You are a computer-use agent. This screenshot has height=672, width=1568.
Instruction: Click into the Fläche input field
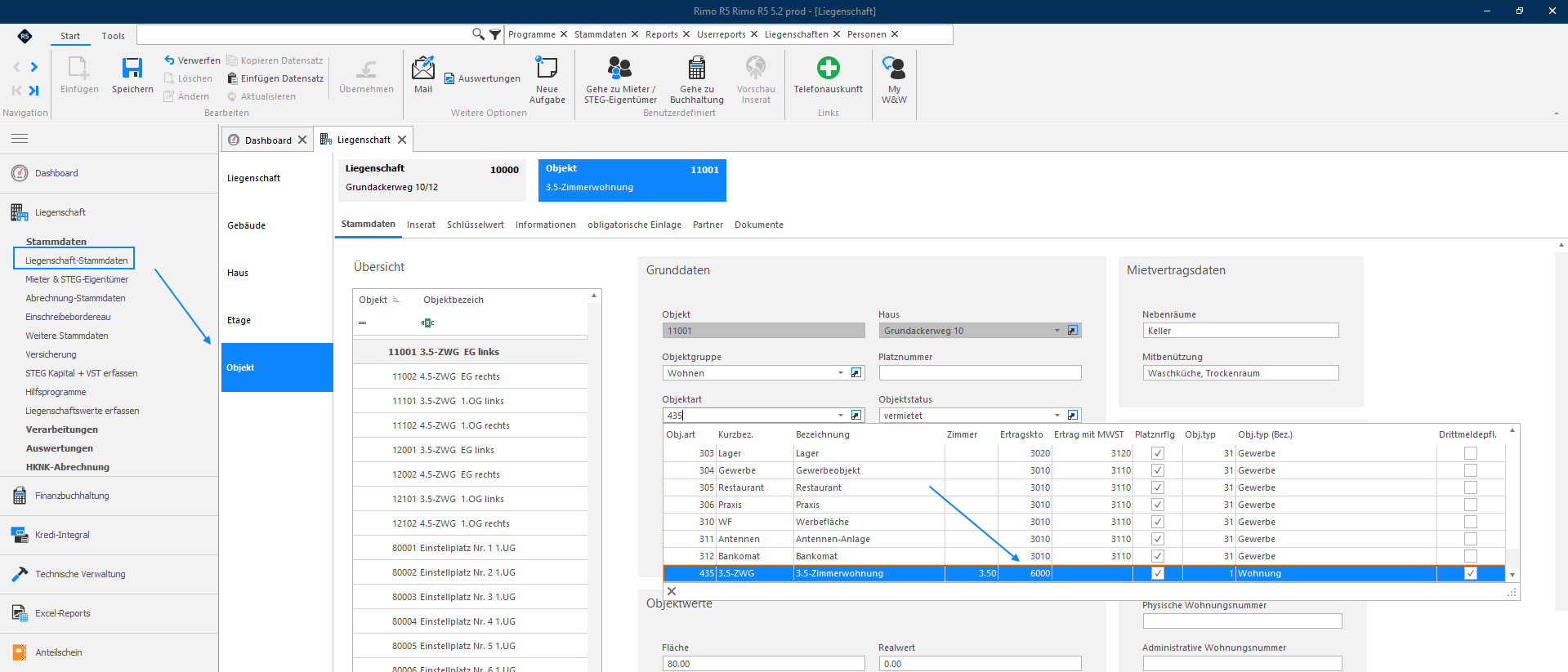pyautogui.click(x=763, y=664)
